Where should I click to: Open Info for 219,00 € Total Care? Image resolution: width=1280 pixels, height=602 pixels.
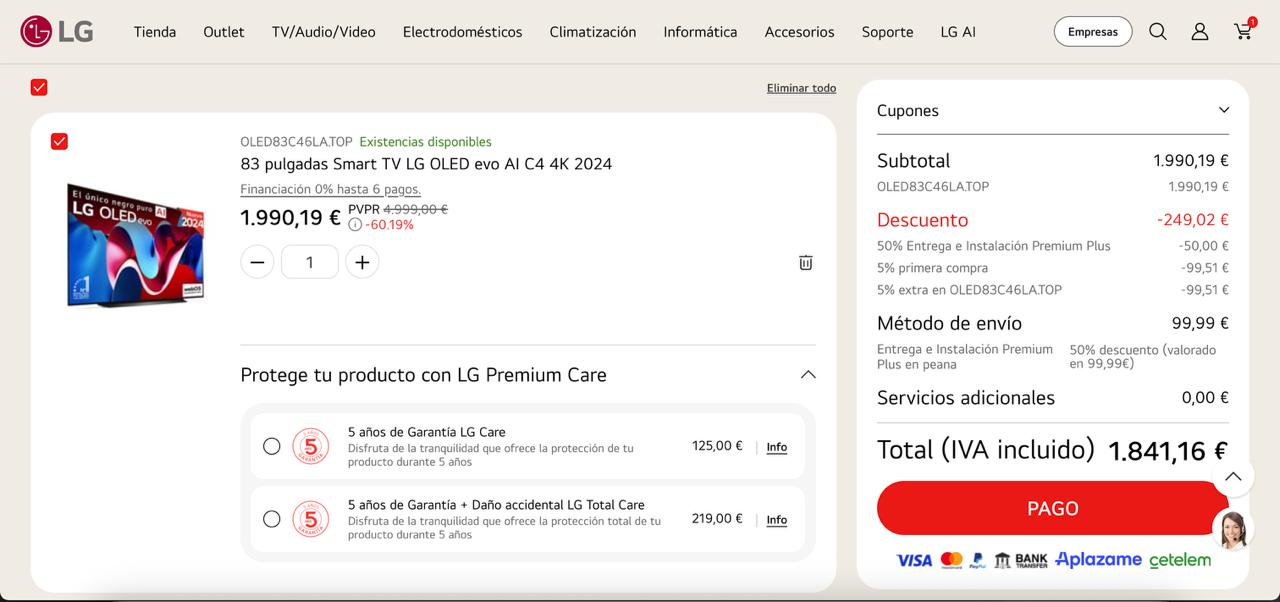(x=777, y=520)
